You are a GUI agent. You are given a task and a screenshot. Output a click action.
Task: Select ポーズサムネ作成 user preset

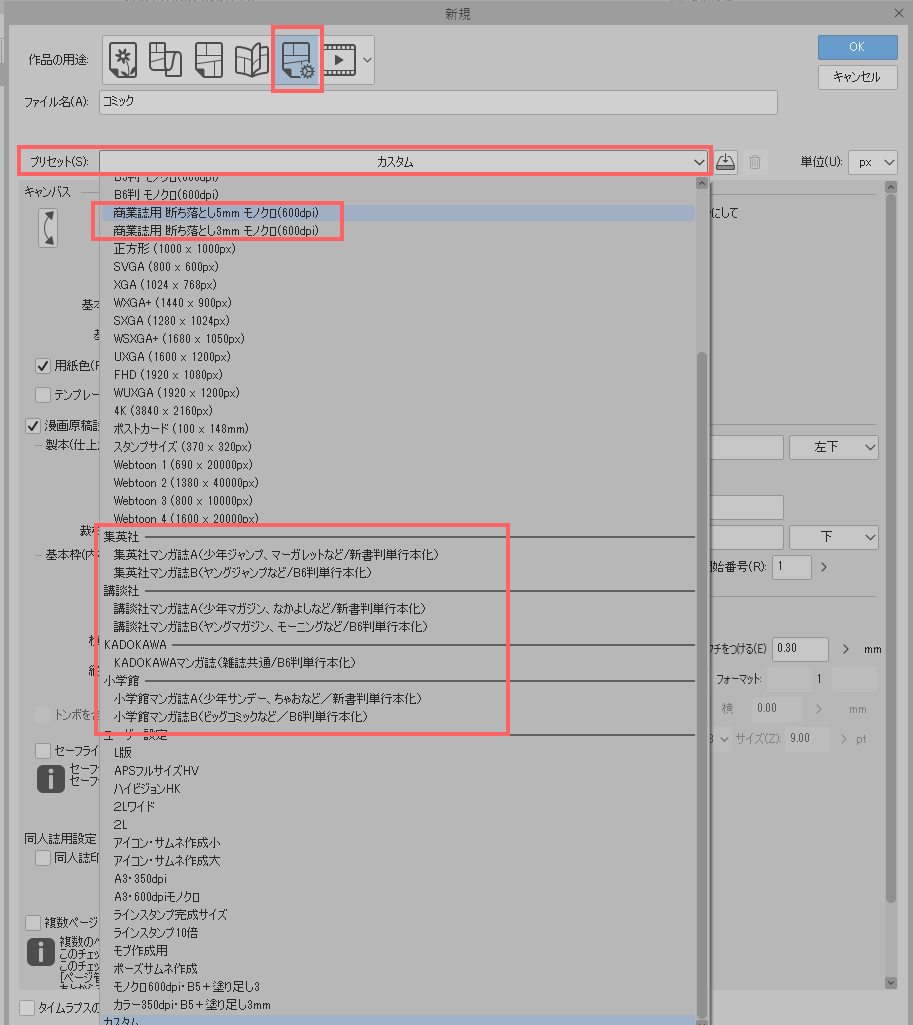(x=397, y=969)
